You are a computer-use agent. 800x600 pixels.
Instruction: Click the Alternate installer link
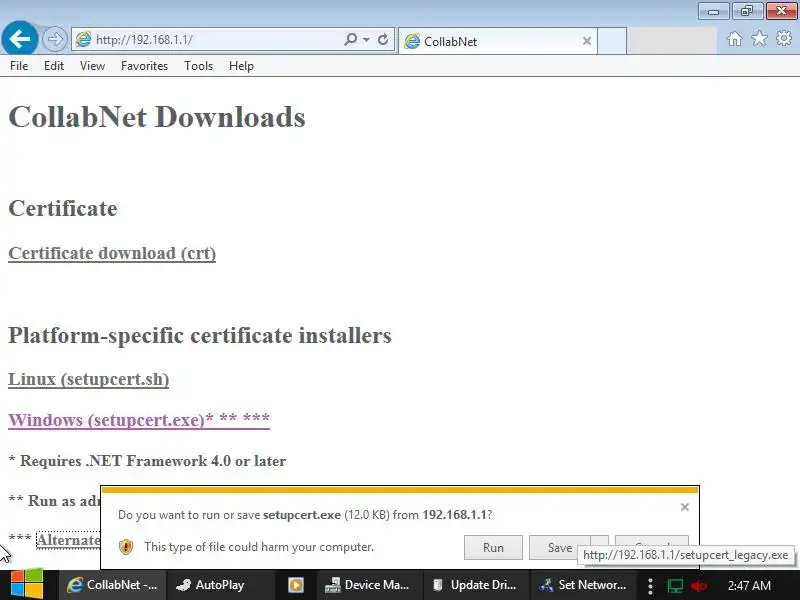coord(68,540)
